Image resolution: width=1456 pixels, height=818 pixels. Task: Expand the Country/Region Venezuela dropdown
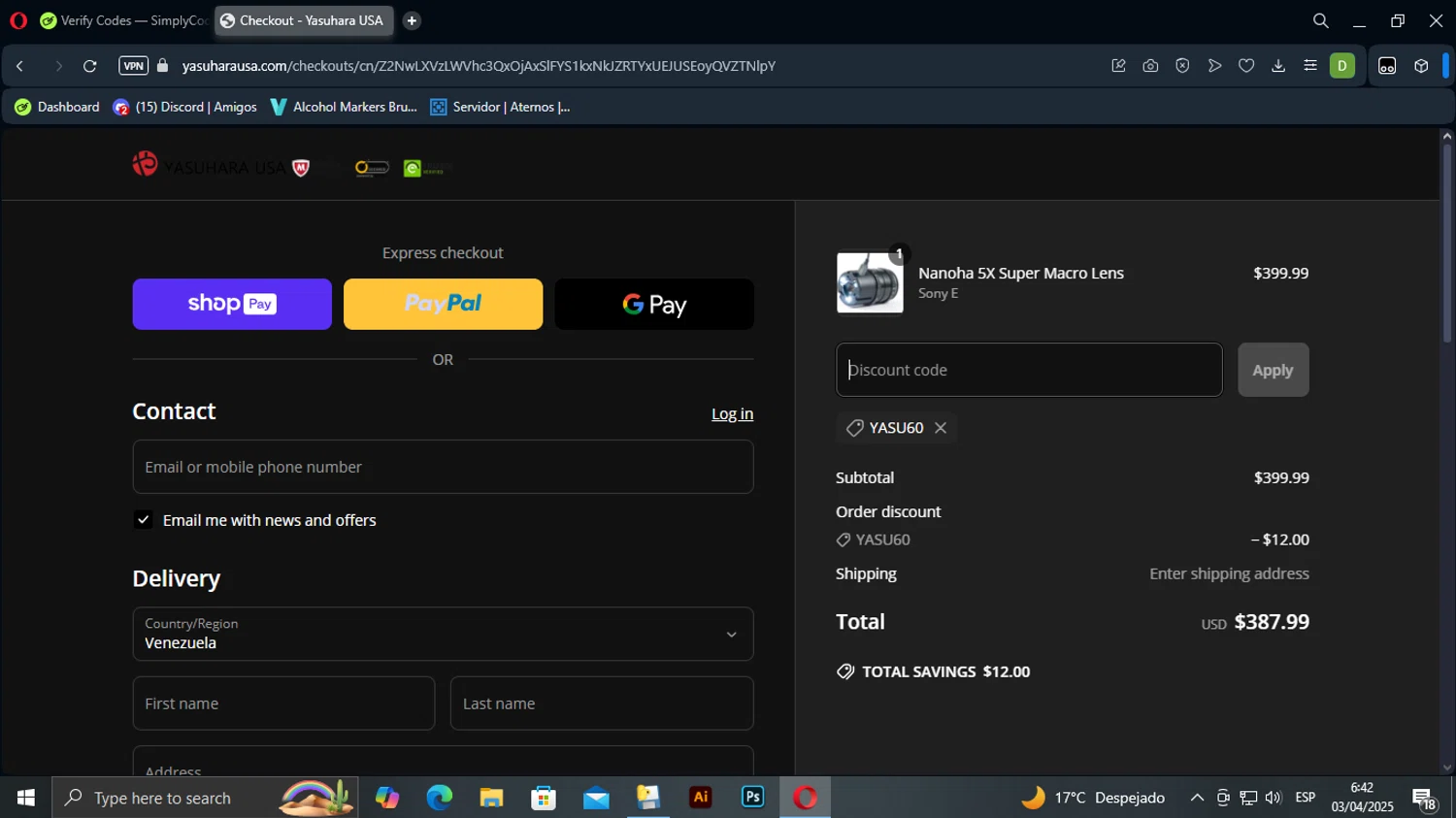point(443,634)
